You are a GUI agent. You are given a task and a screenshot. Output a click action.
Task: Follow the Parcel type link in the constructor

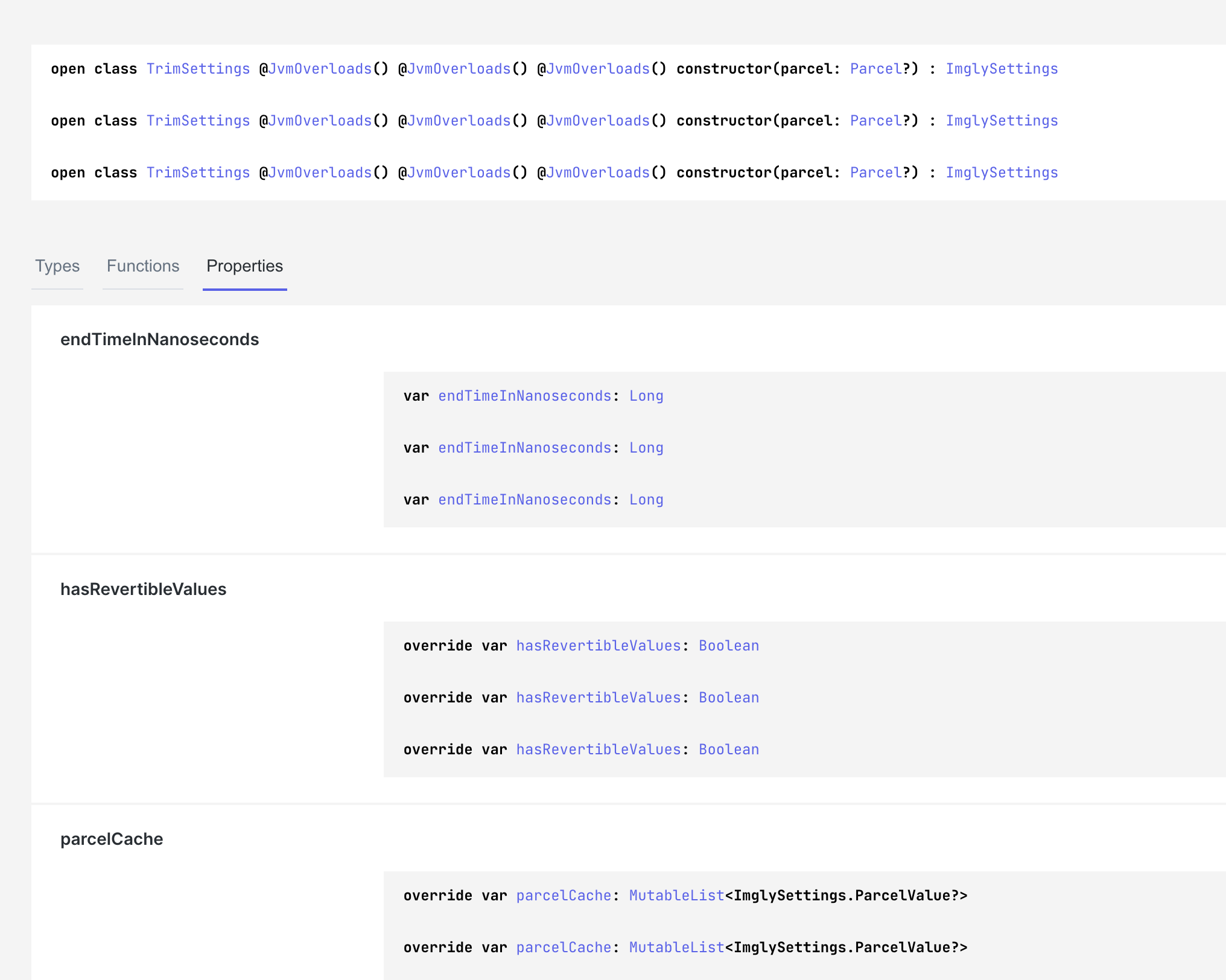(875, 68)
